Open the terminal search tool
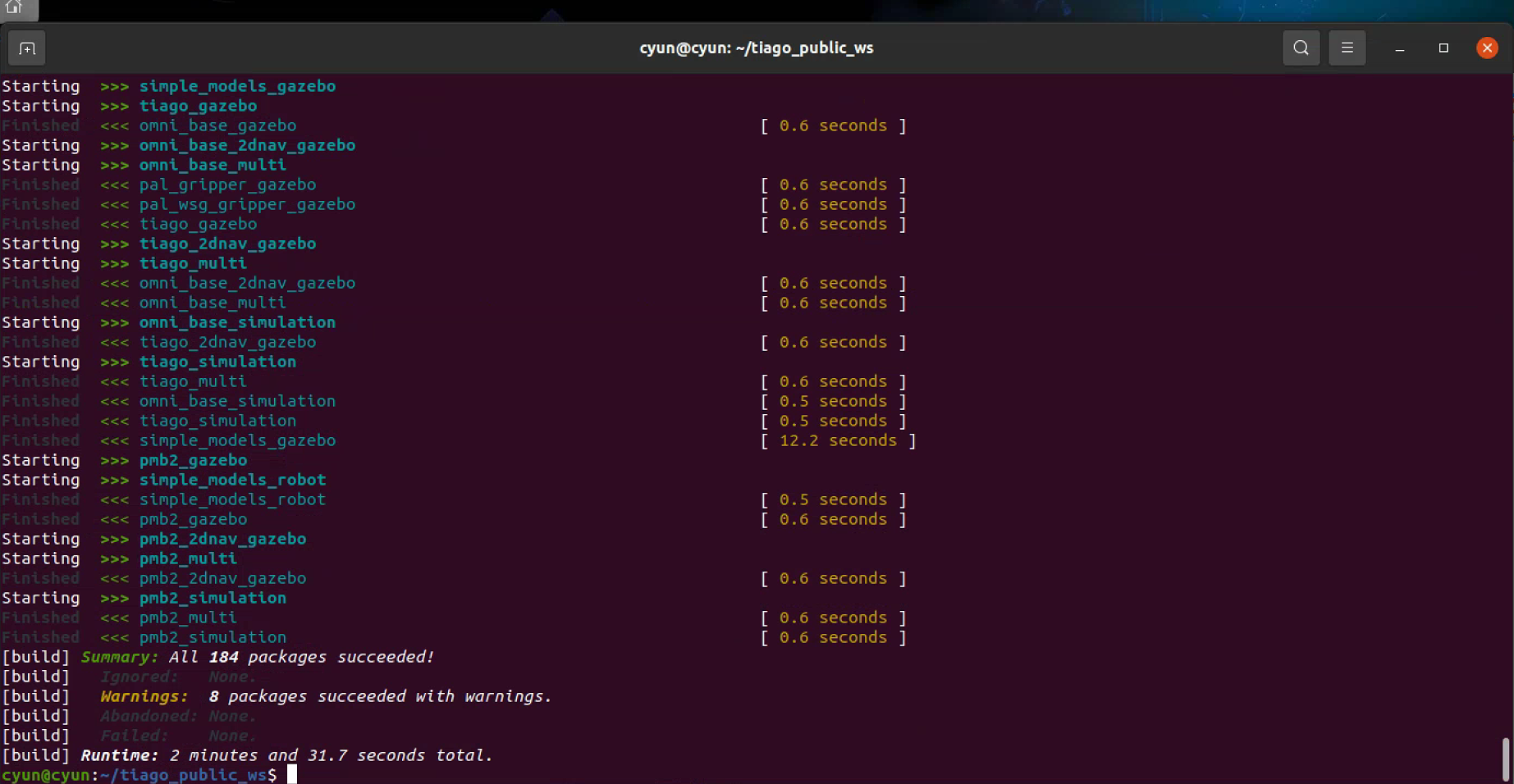The width and height of the screenshot is (1514, 784). (x=1301, y=48)
